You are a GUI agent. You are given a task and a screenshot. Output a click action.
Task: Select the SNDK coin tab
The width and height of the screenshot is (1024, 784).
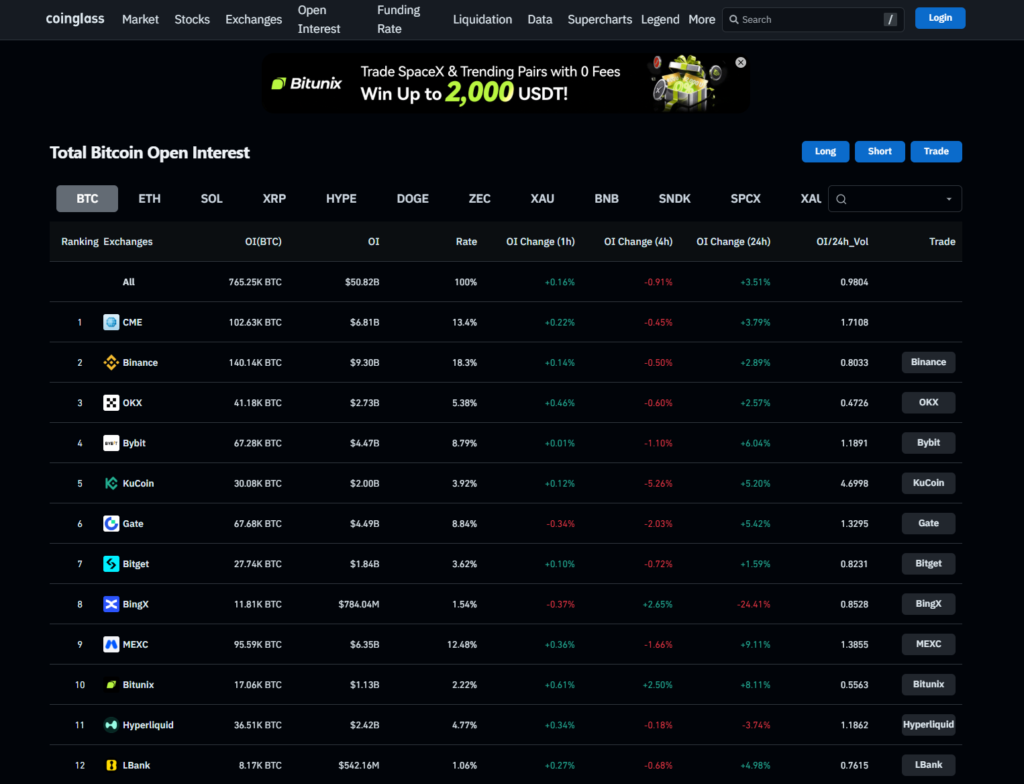point(675,199)
